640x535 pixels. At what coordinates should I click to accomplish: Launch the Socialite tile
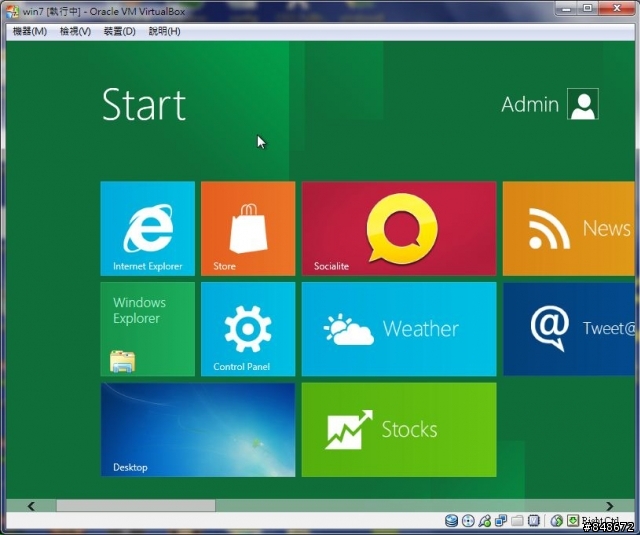point(399,229)
